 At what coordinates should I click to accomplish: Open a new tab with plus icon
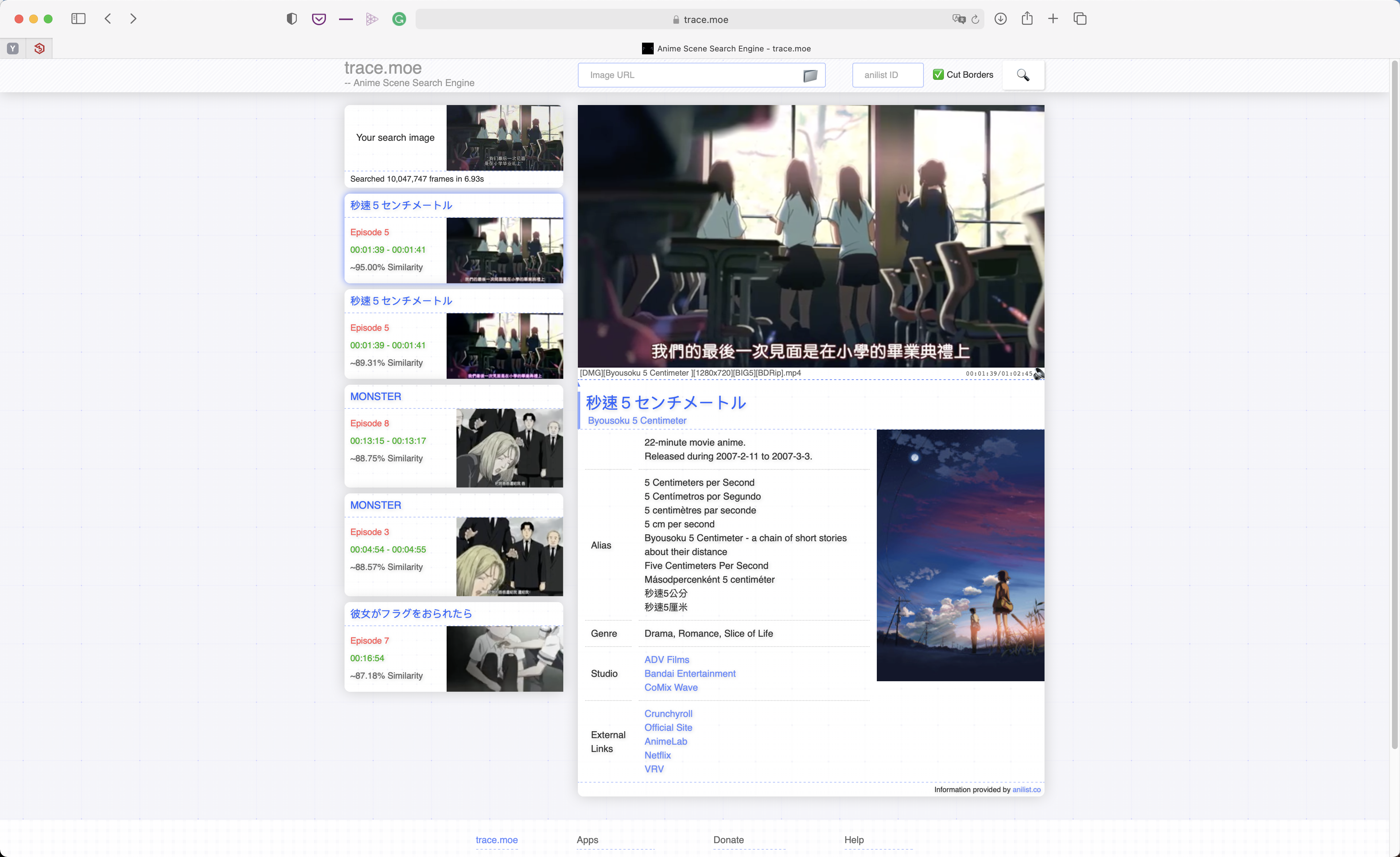[x=1053, y=19]
